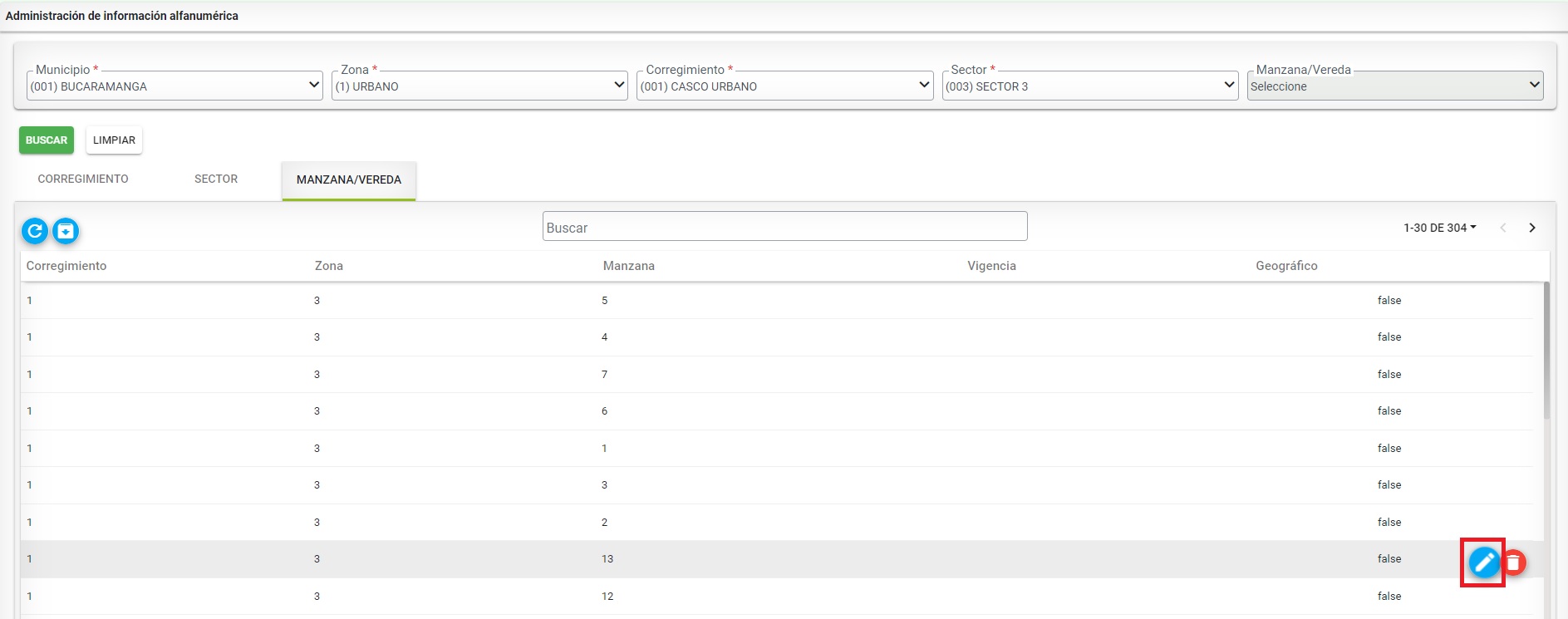Screen dimensions: 1568x619
Task: Sort by the Manzana column header
Action: (629, 266)
